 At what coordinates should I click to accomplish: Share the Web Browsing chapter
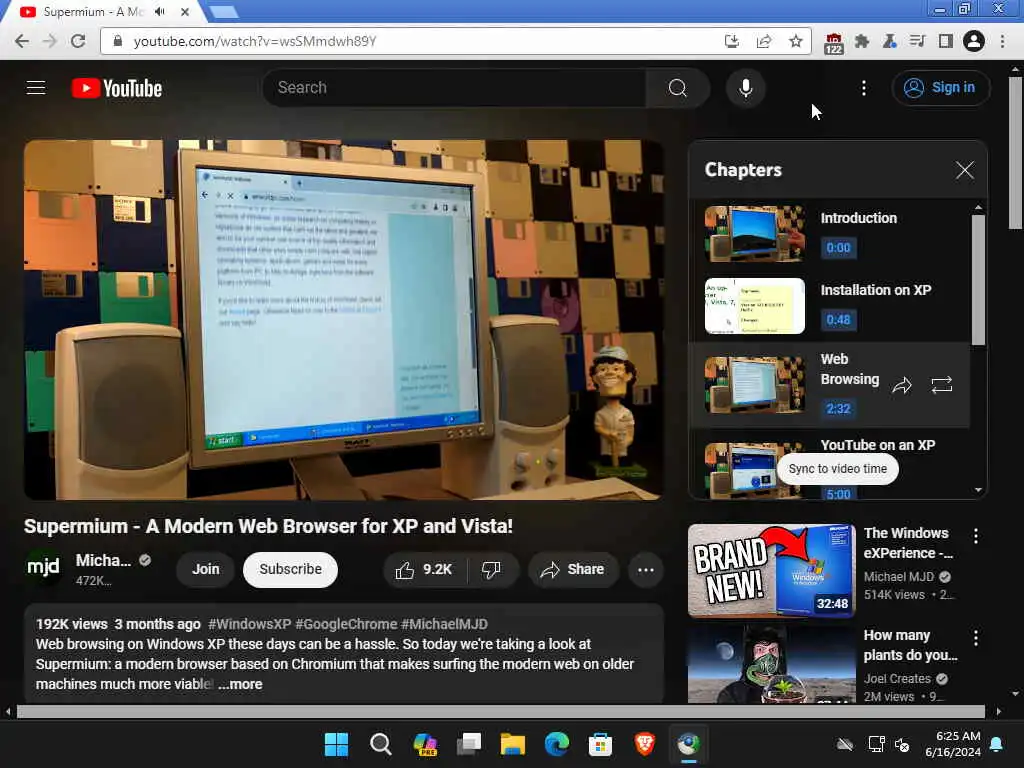902,385
